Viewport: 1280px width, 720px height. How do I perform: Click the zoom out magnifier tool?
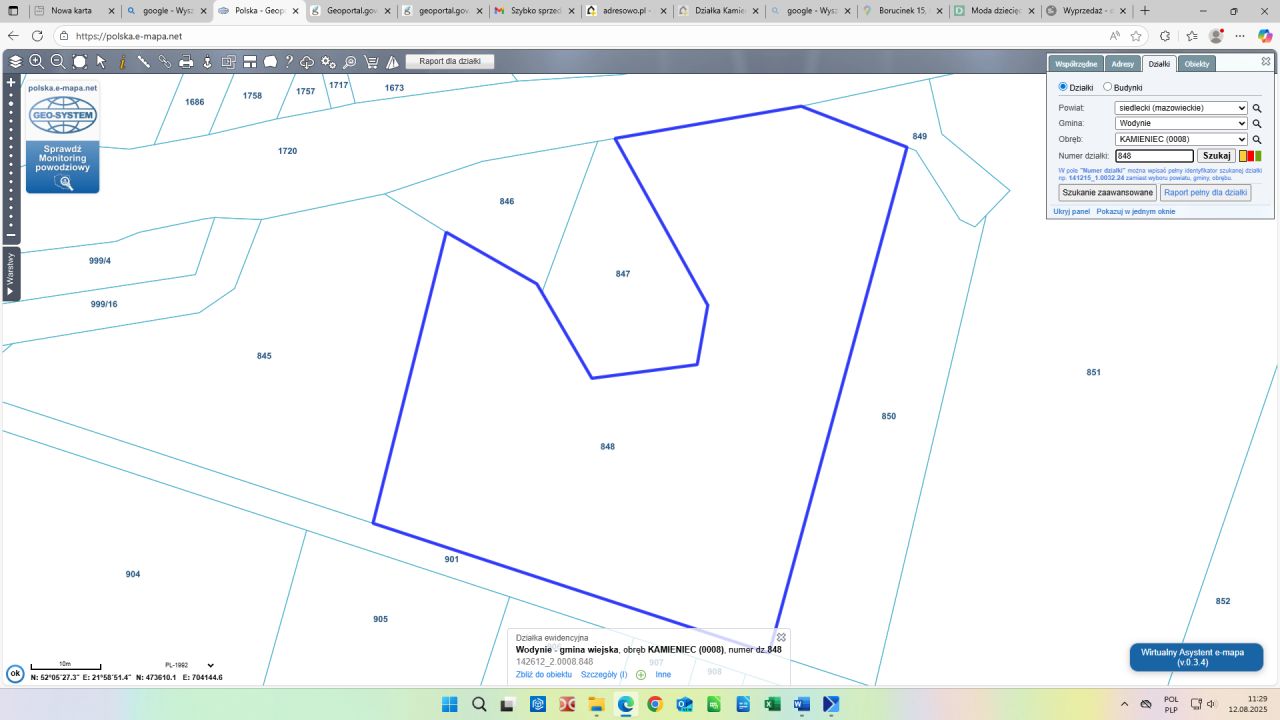tap(58, 62)
